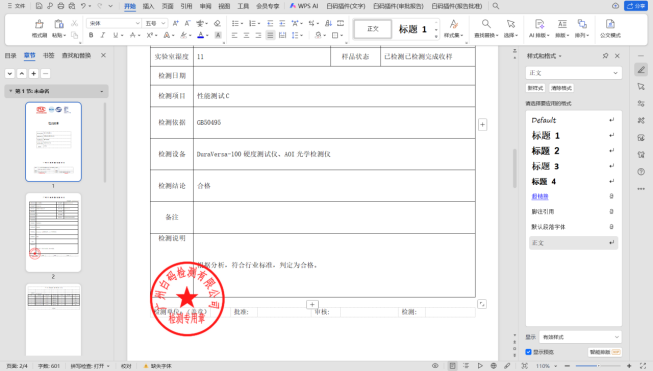Toggle justified alignment button
Screen dimensions: 653x371
pyautogui.click(x=270, y=35)
